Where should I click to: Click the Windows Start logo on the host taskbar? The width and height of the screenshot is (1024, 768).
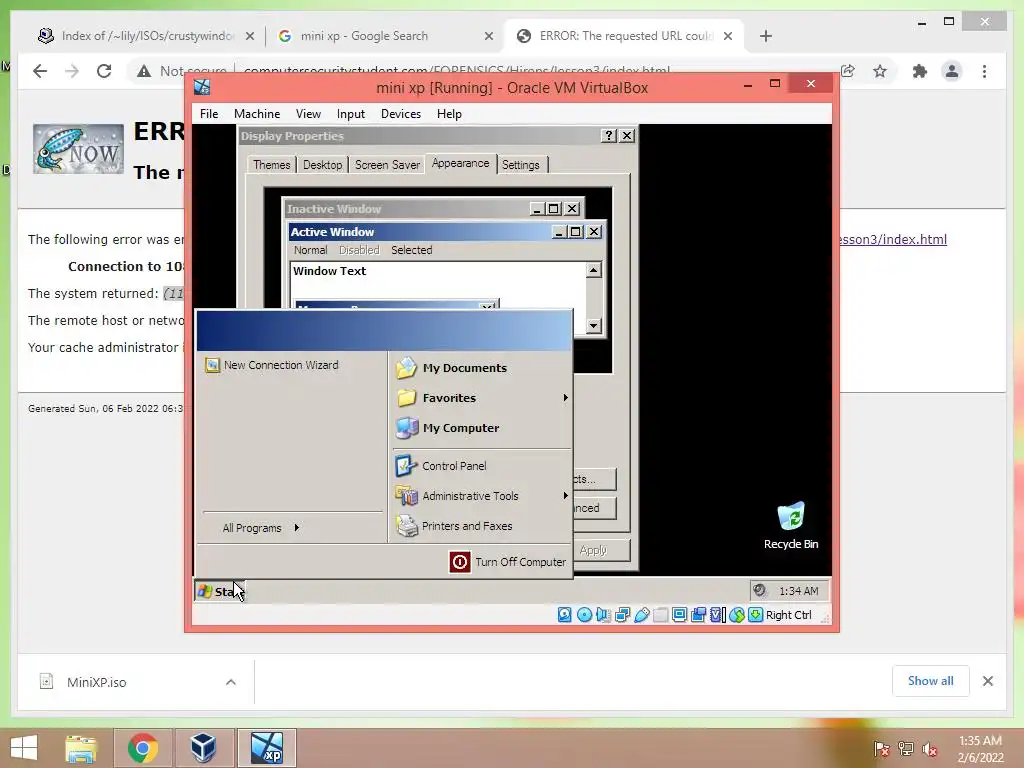[24, 748]
